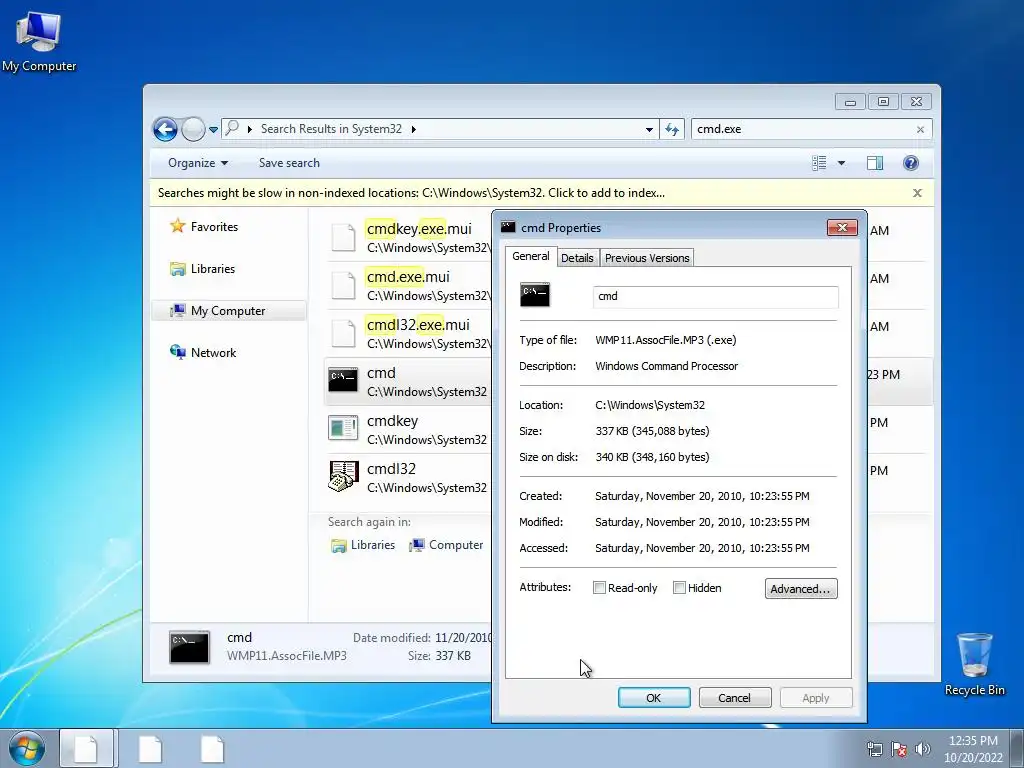Open the Organize menu
Image resolution: width=1024 pixels, height=768 pixels.
198,163
